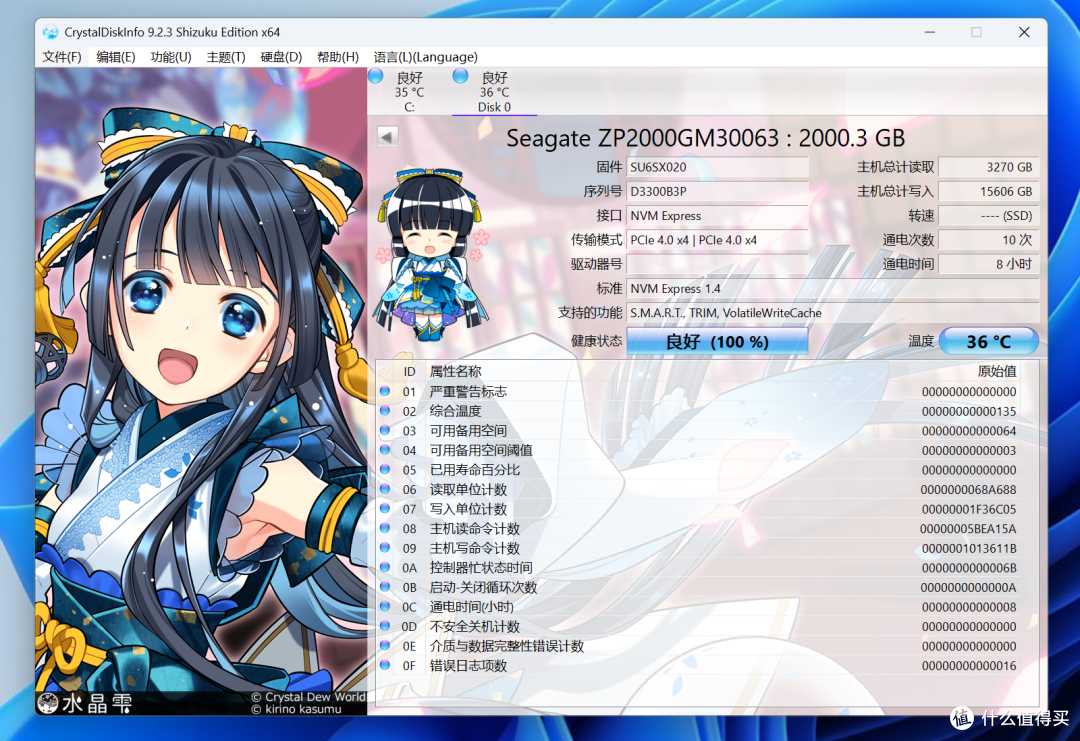The height and width of the screenshot is (741, 1080).
Task: Minimize the CrystalDiskInfo window
Action: (x=929, y=32)
